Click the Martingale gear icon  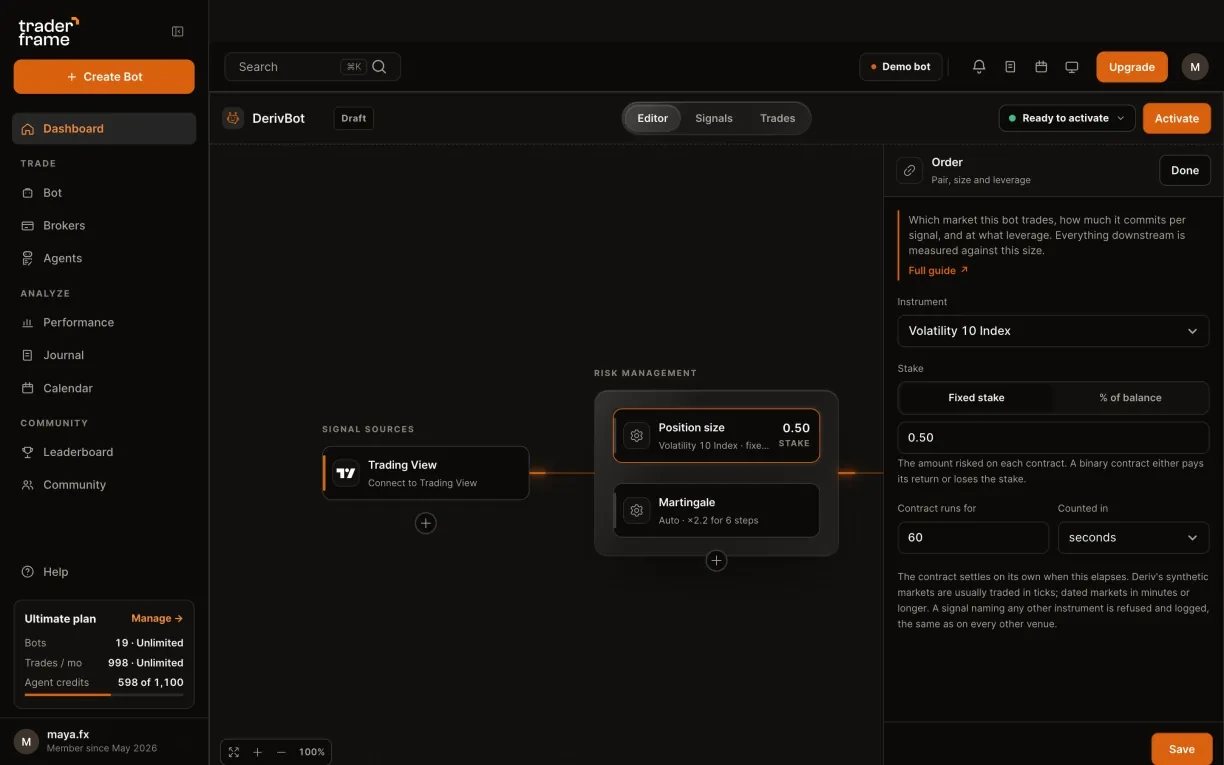(636, 511)
